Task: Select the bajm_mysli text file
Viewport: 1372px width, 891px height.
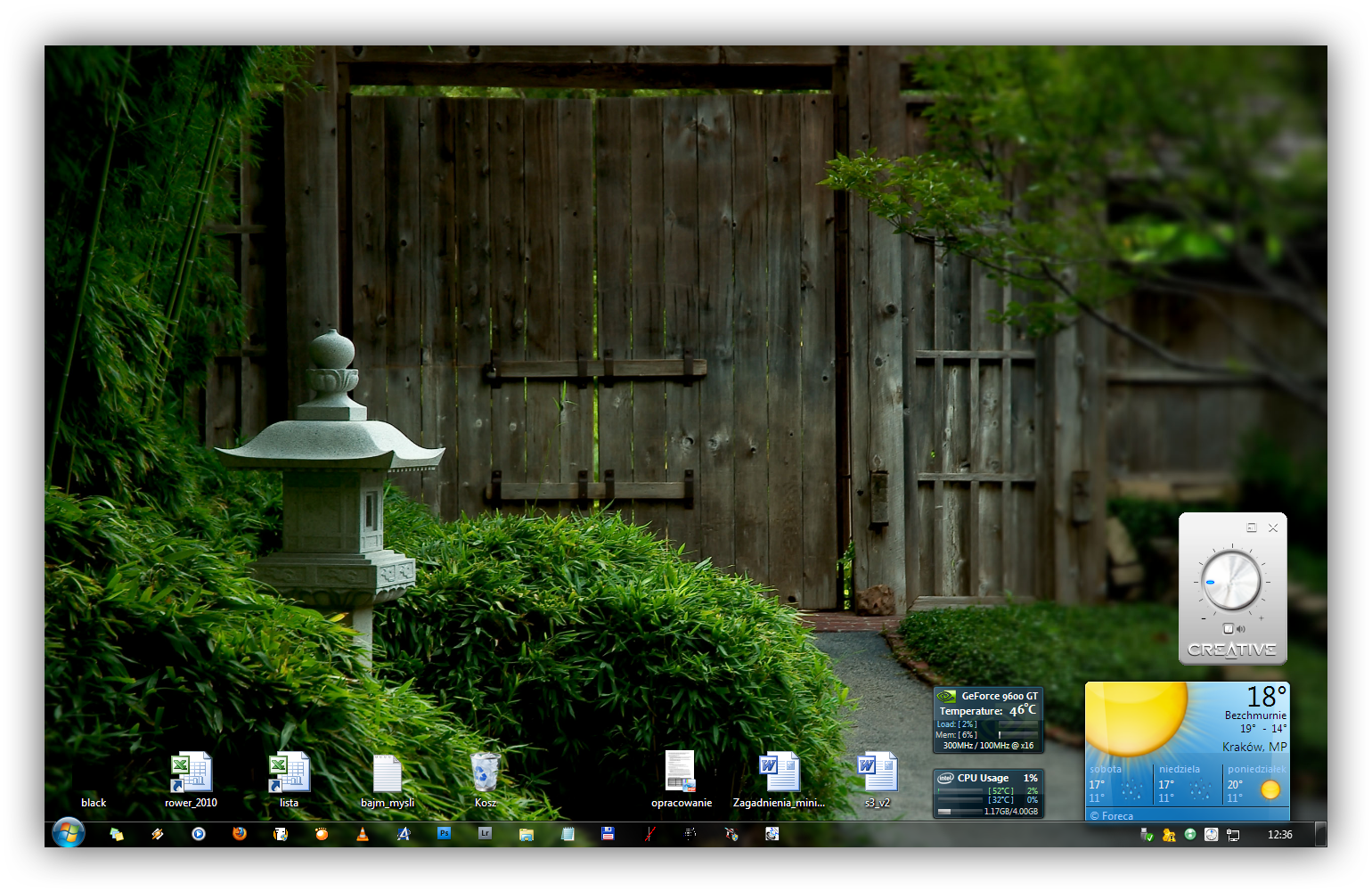Action: pos(388,773)
